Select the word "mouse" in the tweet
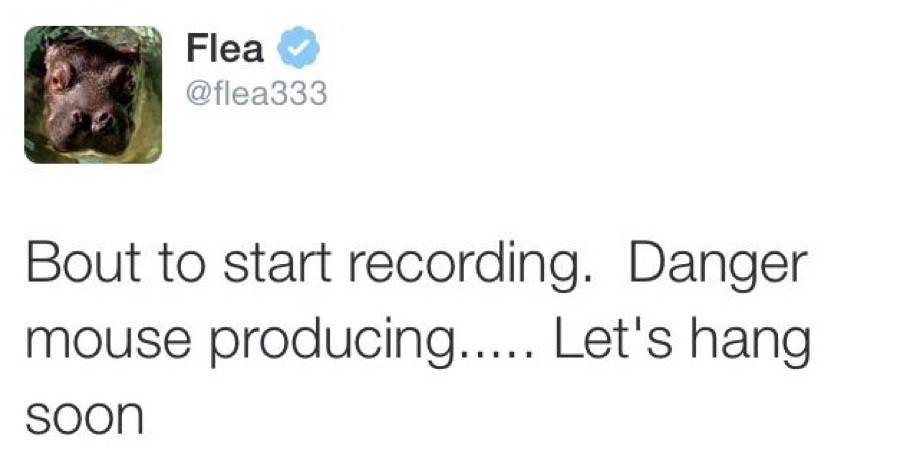The width and height of the screenshot is (900, 471). [x=108, y=341]
